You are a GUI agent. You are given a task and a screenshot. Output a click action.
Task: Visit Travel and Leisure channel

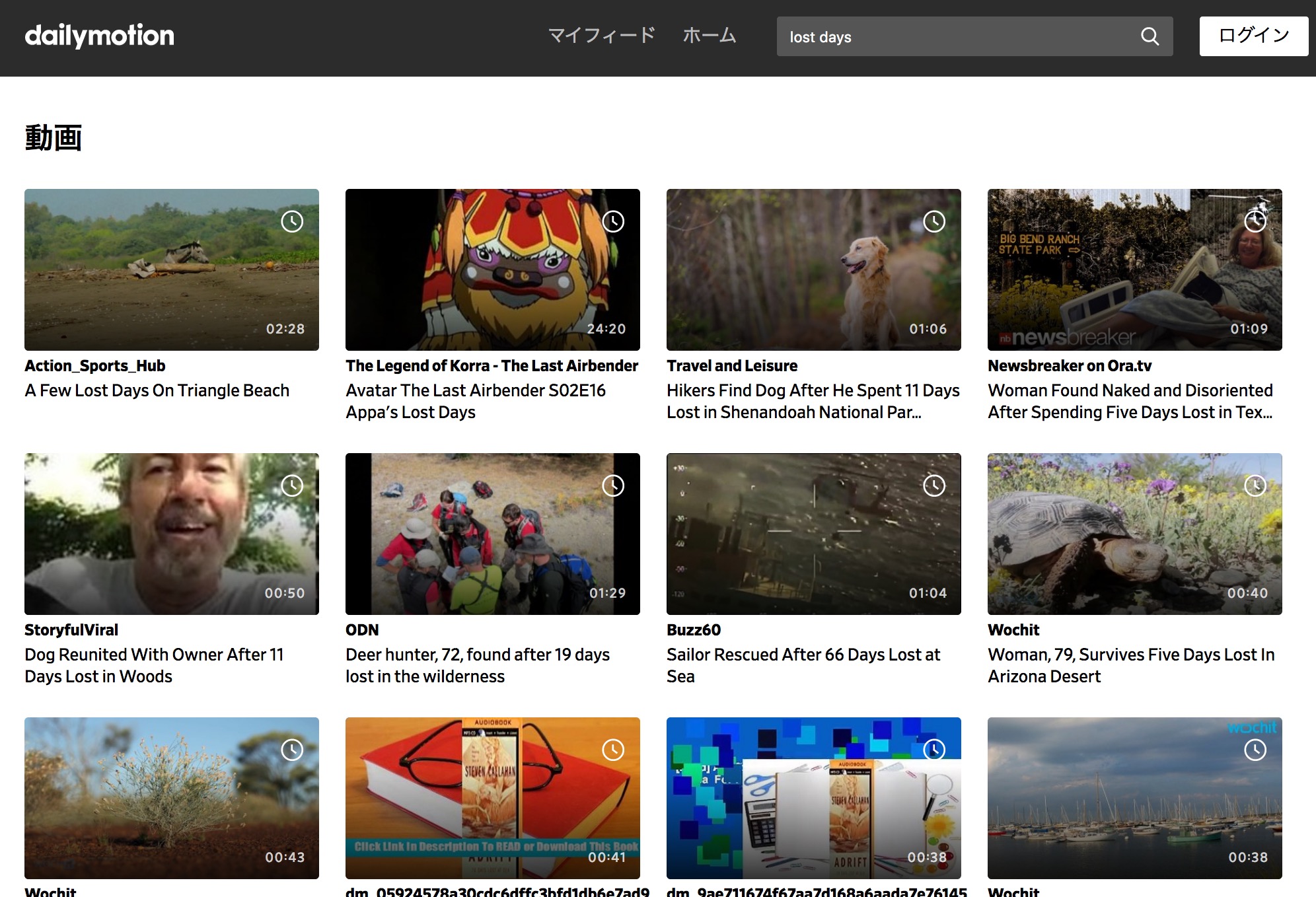[732, 366]
